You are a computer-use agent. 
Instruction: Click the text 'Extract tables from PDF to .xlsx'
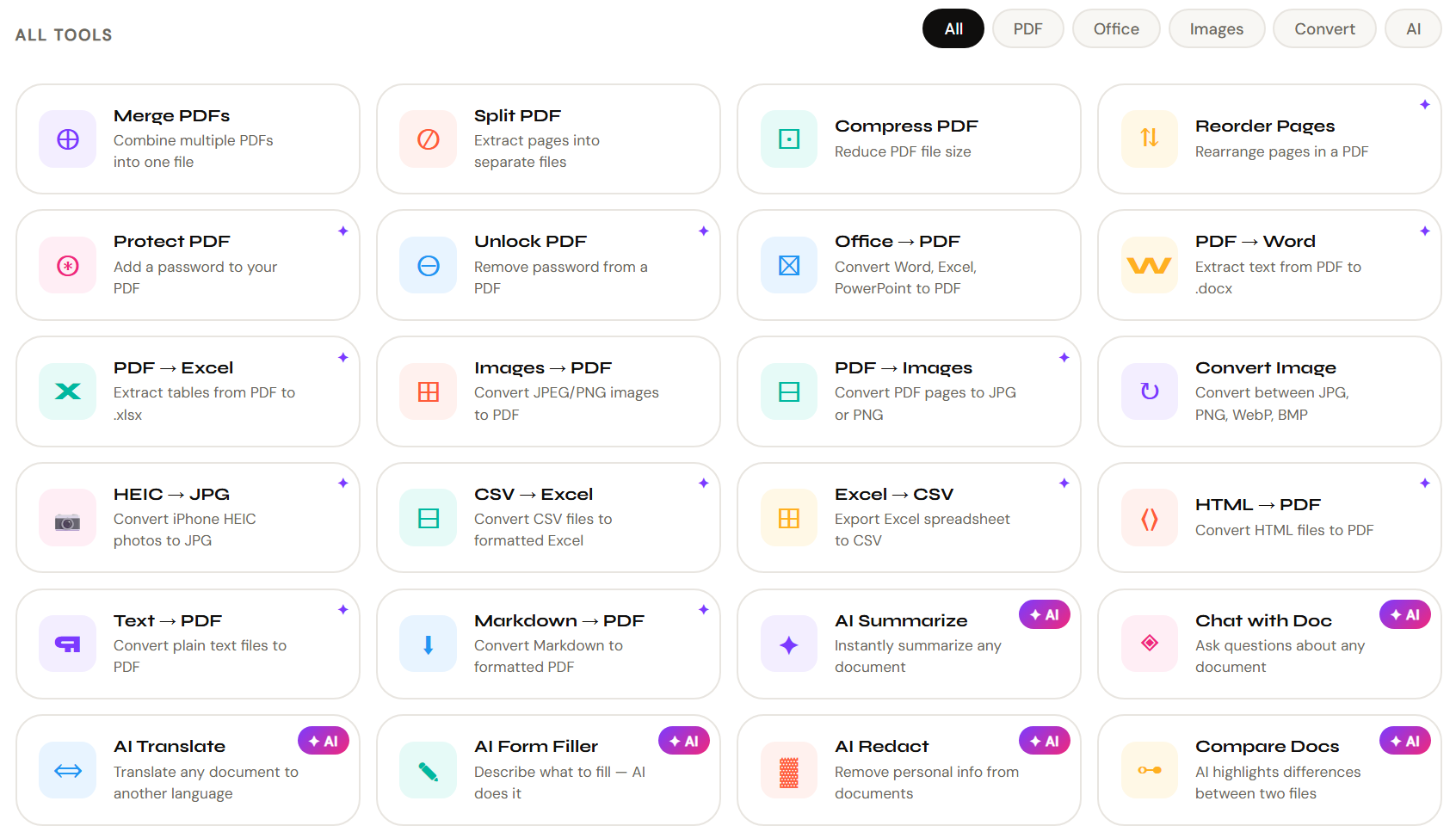[x=204, y=404]
